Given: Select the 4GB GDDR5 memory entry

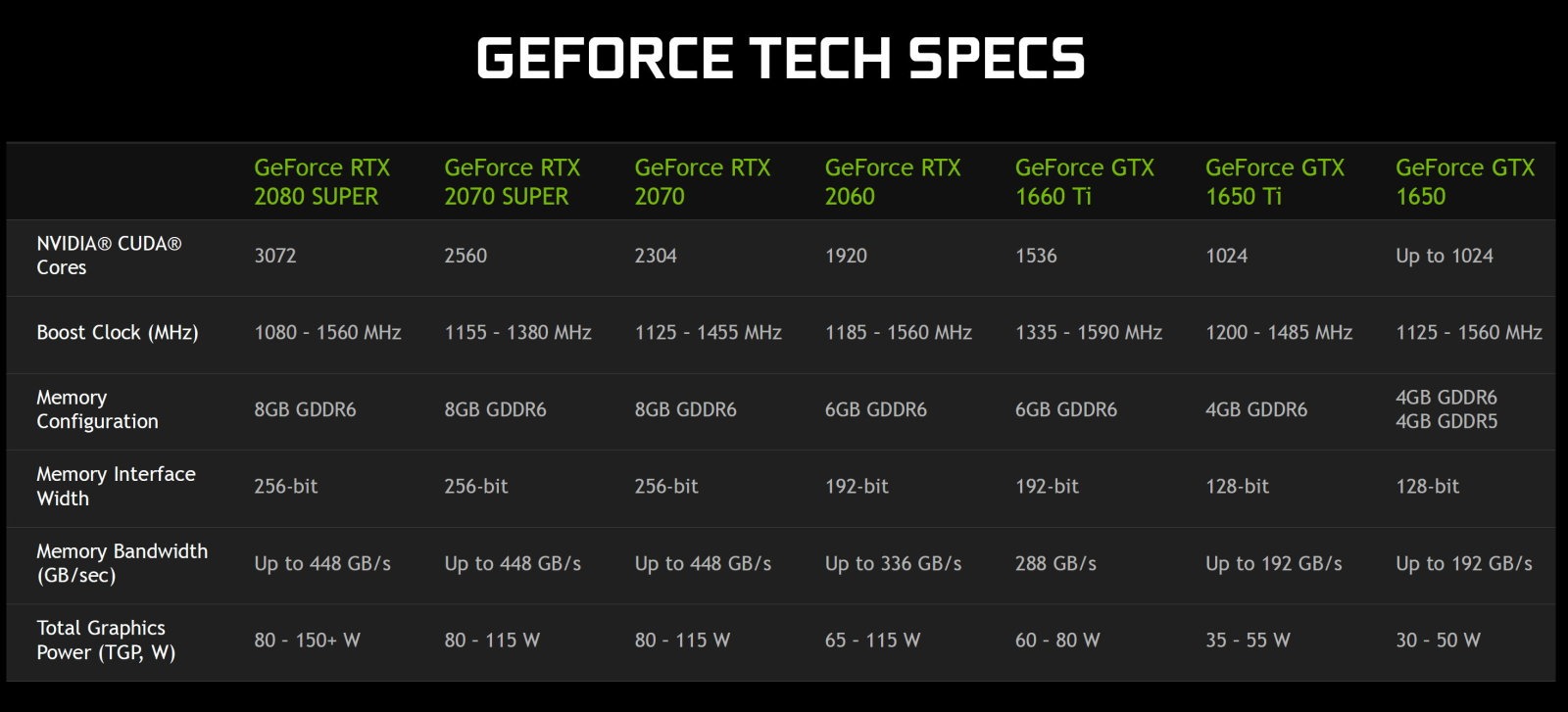Looking at the screenshot, I should (1446, 422).
